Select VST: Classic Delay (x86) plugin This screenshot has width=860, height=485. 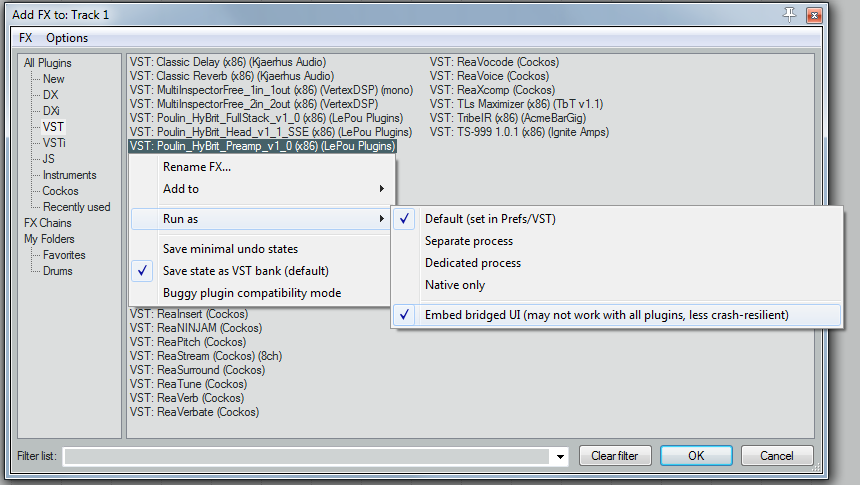(228, 62)
